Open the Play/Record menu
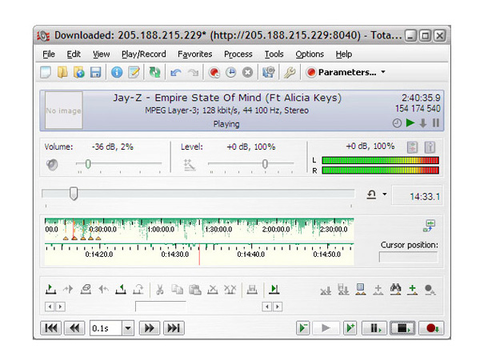Screen dimensions: 480x361 [x=144, y=54]
